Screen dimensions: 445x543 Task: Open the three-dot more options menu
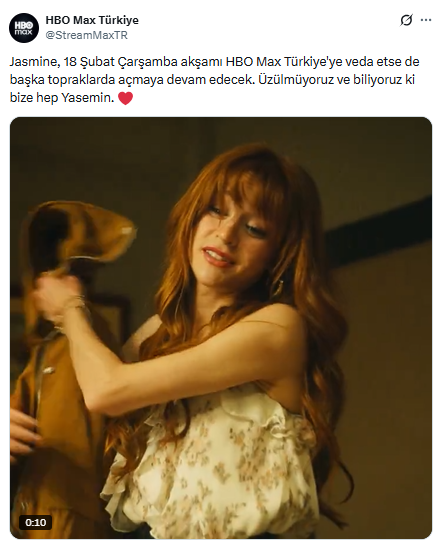tap(426, 20)
